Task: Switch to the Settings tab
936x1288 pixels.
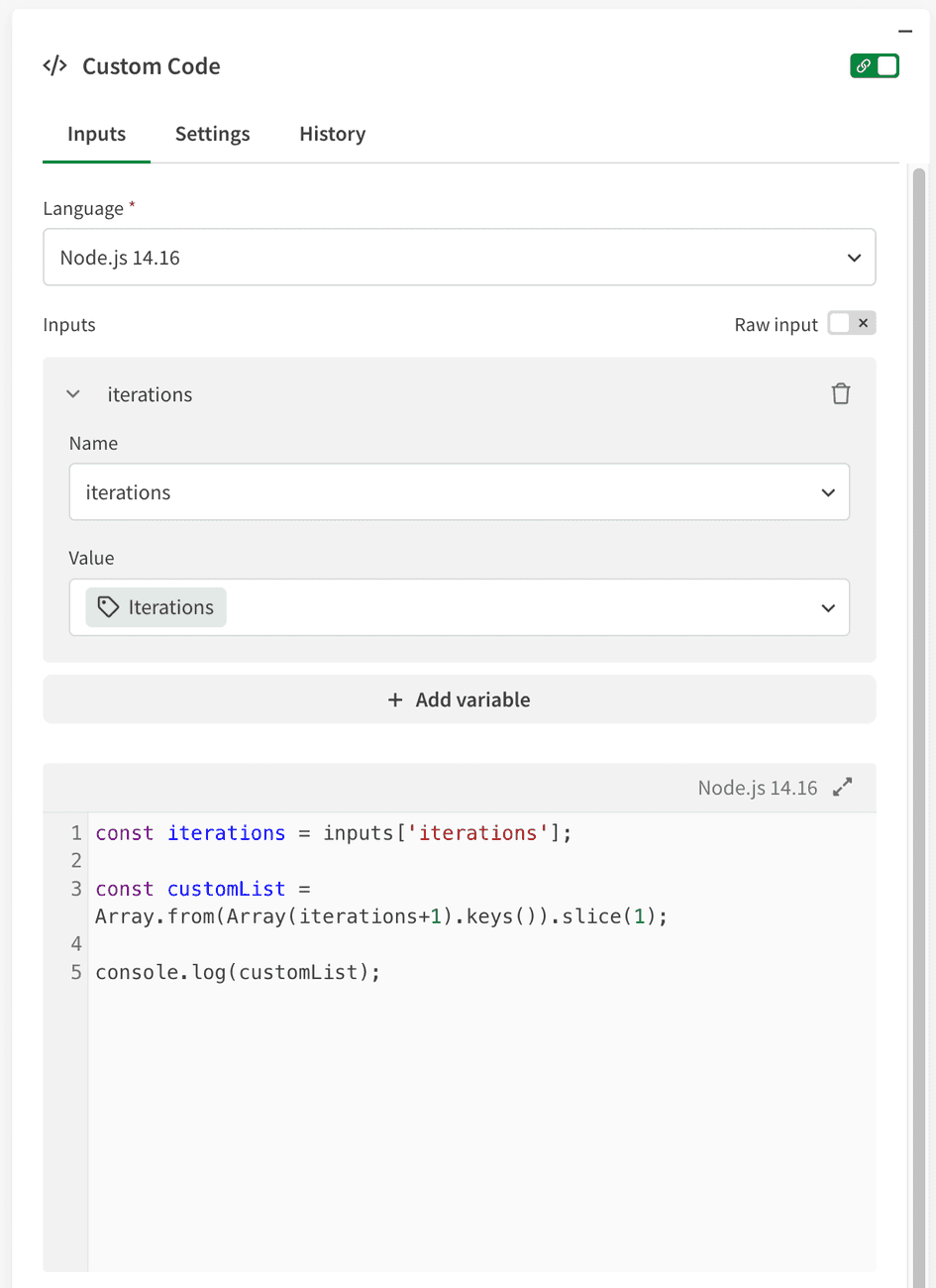Action: point(212,134)
